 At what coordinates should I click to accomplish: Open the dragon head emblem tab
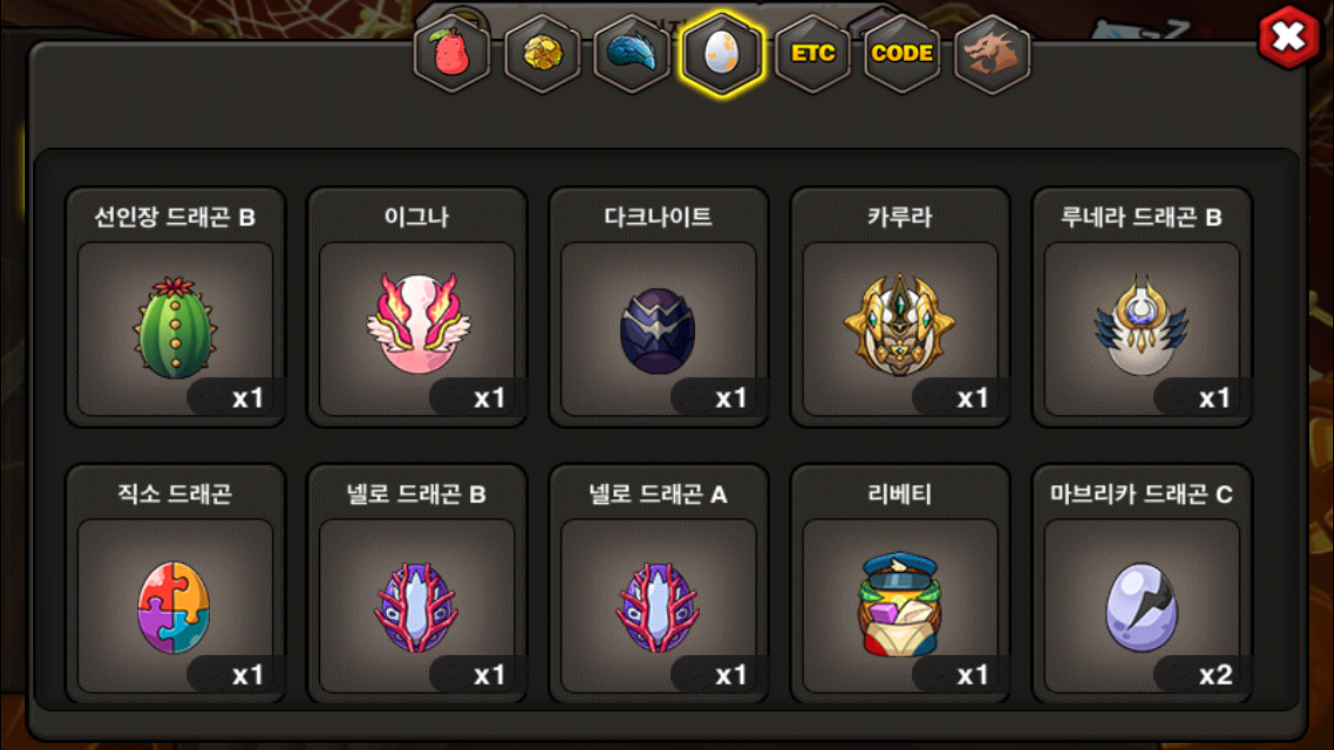pos(992,54)
